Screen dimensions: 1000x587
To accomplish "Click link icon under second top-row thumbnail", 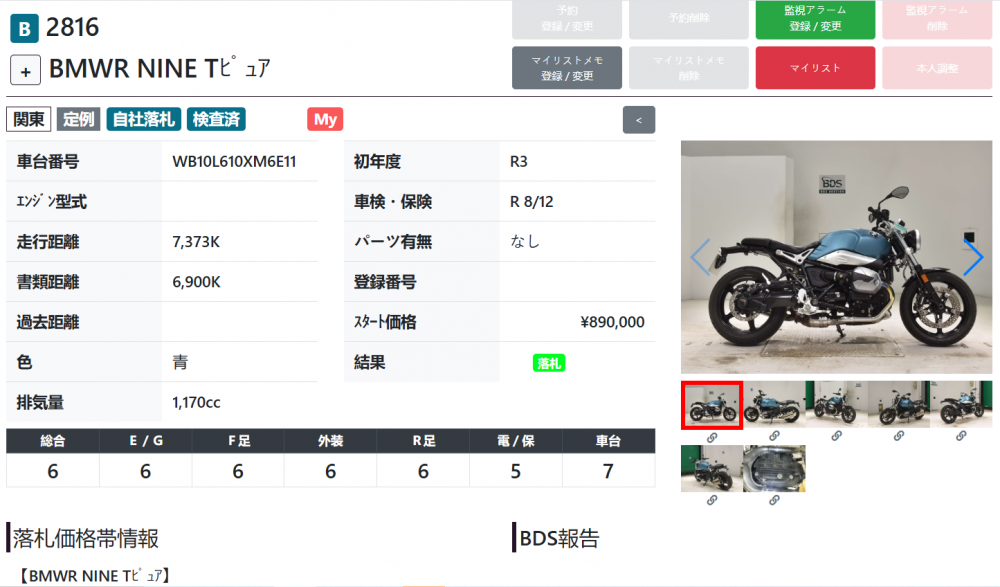I will (774, 436).
